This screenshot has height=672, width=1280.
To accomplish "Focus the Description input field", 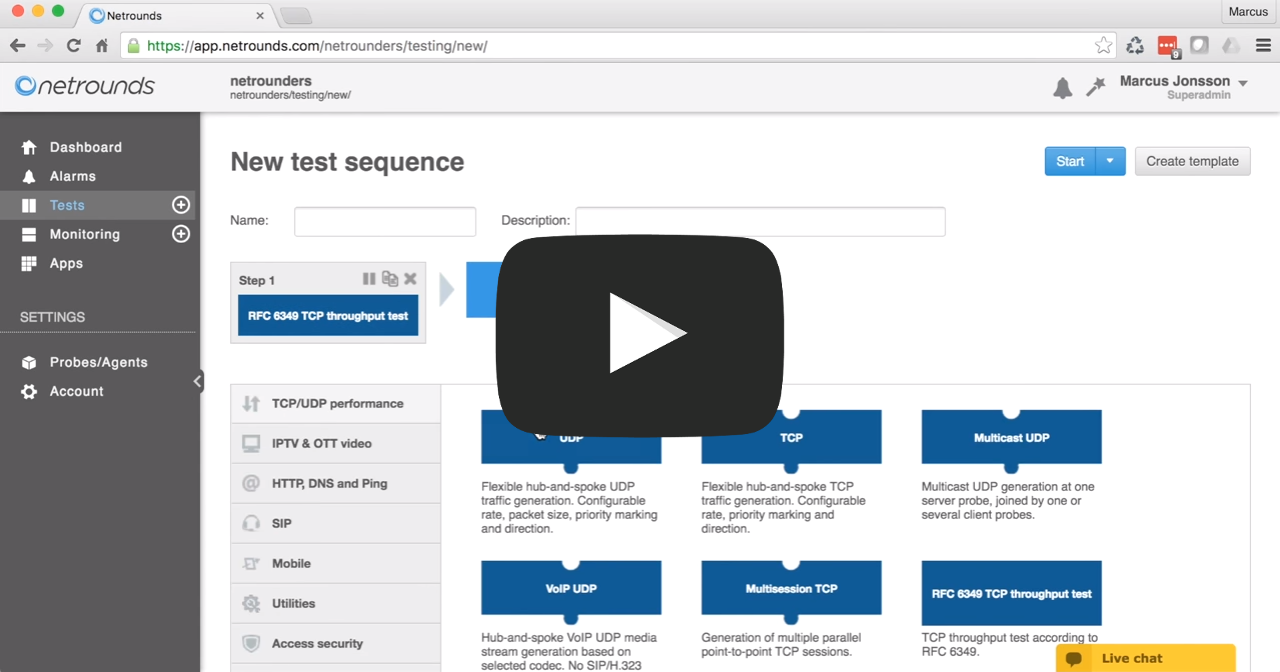I will (x=760, y=222).
